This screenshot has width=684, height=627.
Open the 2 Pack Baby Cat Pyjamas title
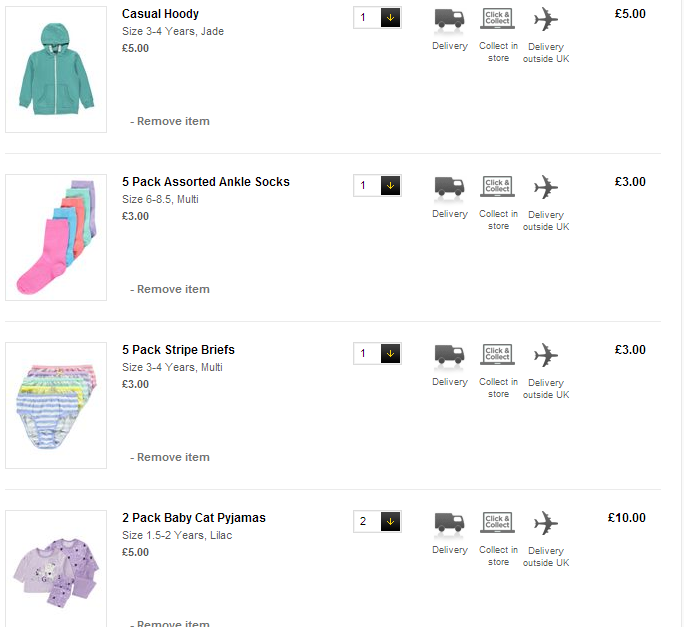click(194, 518)
